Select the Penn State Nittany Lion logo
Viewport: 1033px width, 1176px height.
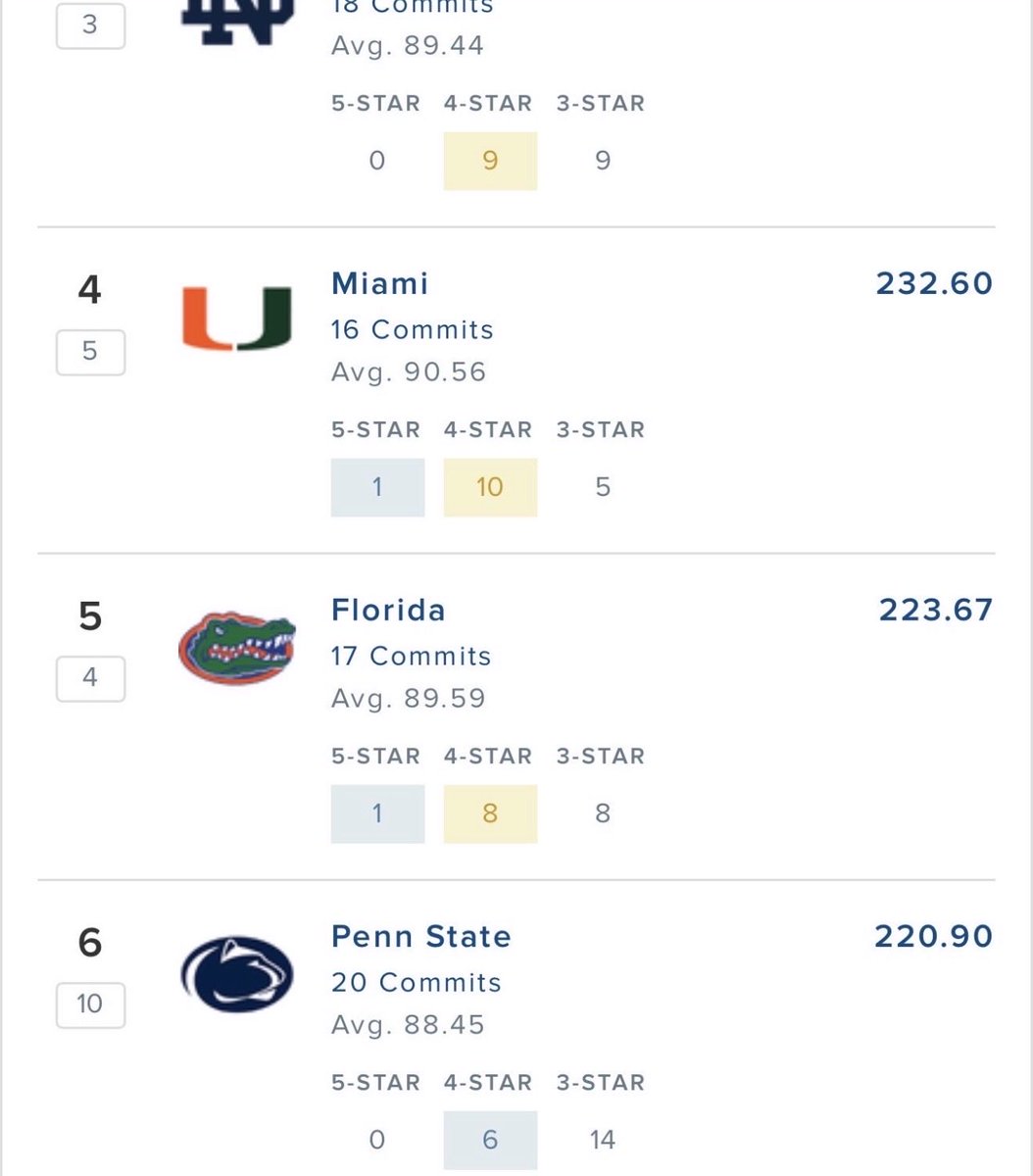237,974
